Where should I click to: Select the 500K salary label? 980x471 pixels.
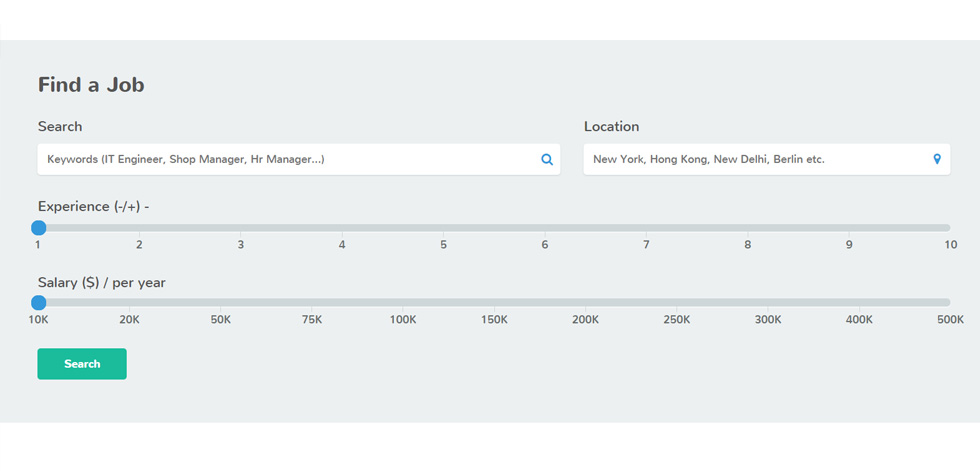point(951,320)
